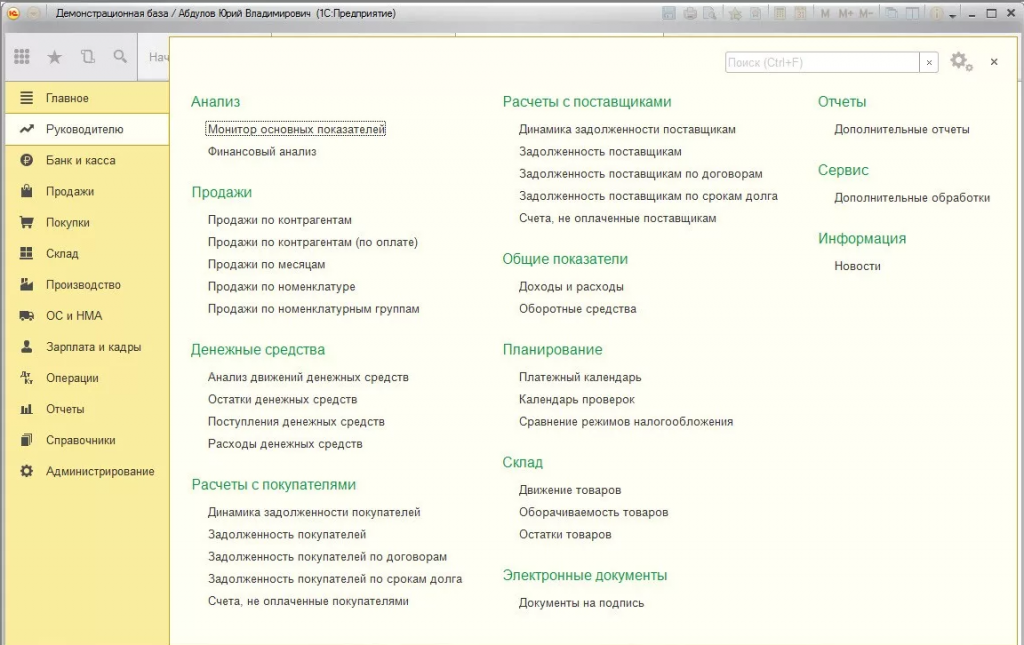Open Документы на подпись
Screen dimensions: 1024x645
point(581,603)
